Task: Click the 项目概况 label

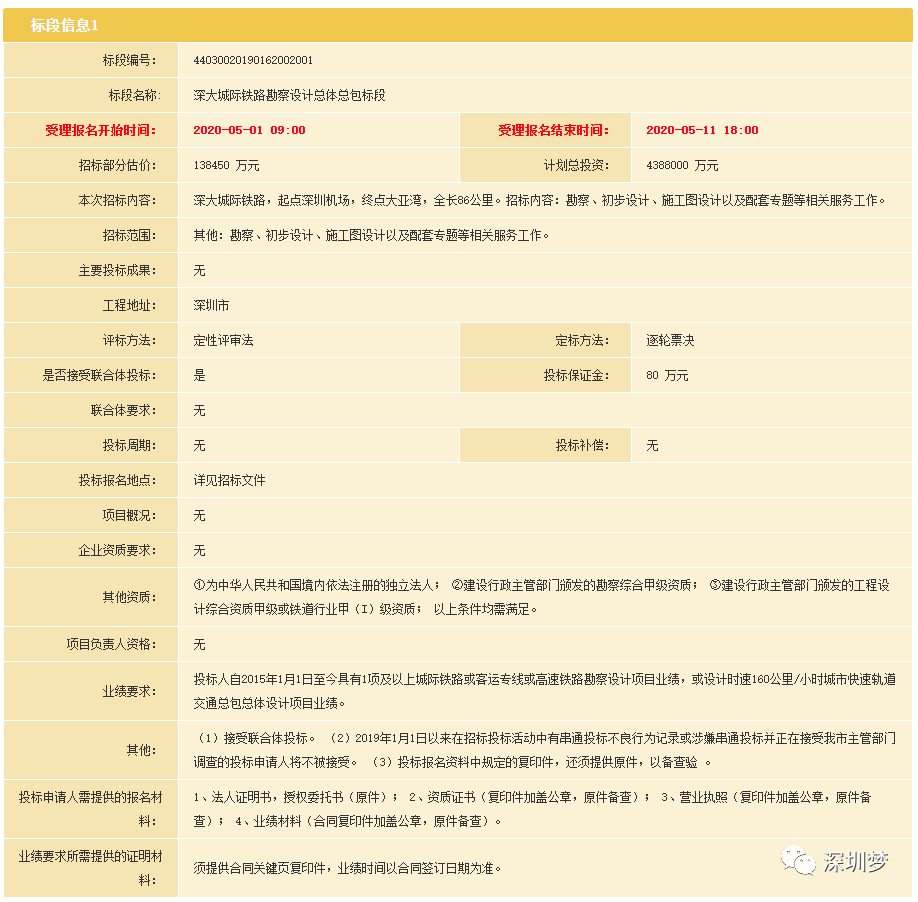Action: (x=129, y=515)
